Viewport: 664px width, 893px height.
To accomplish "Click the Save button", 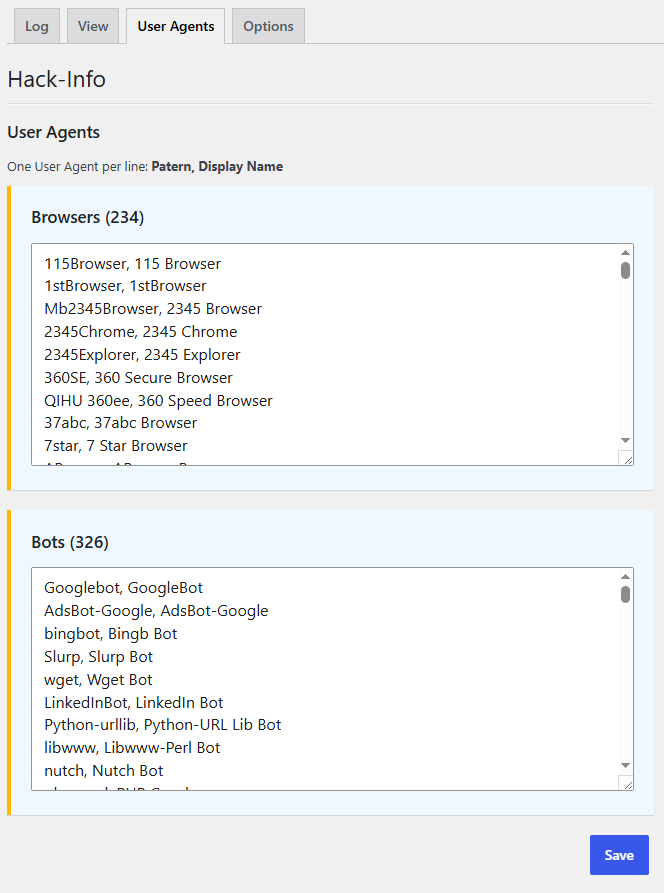I will point(619,855).
